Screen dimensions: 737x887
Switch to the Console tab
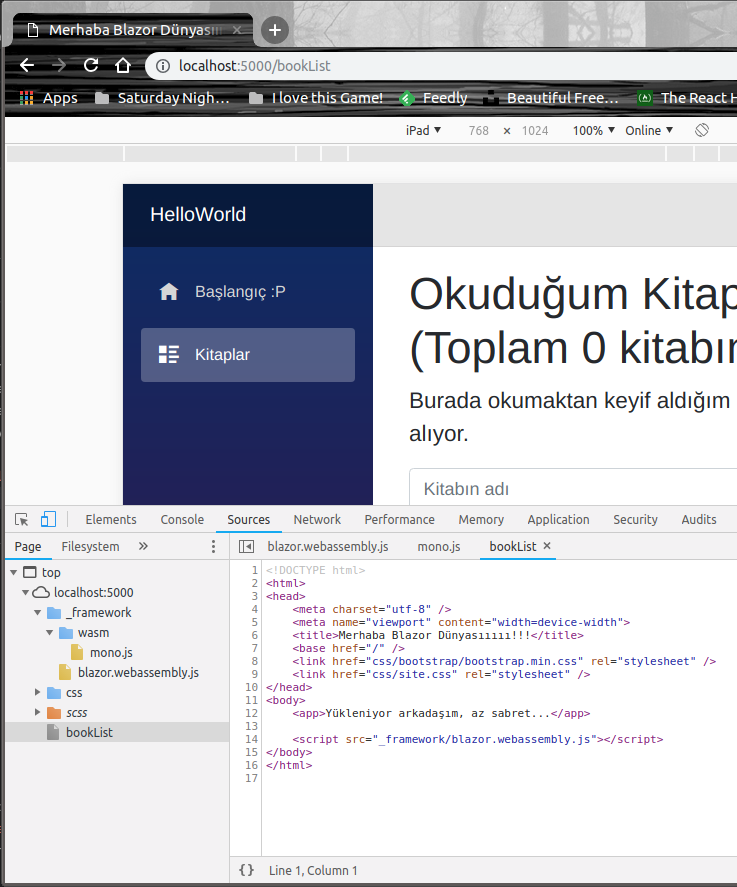[182, 519]
